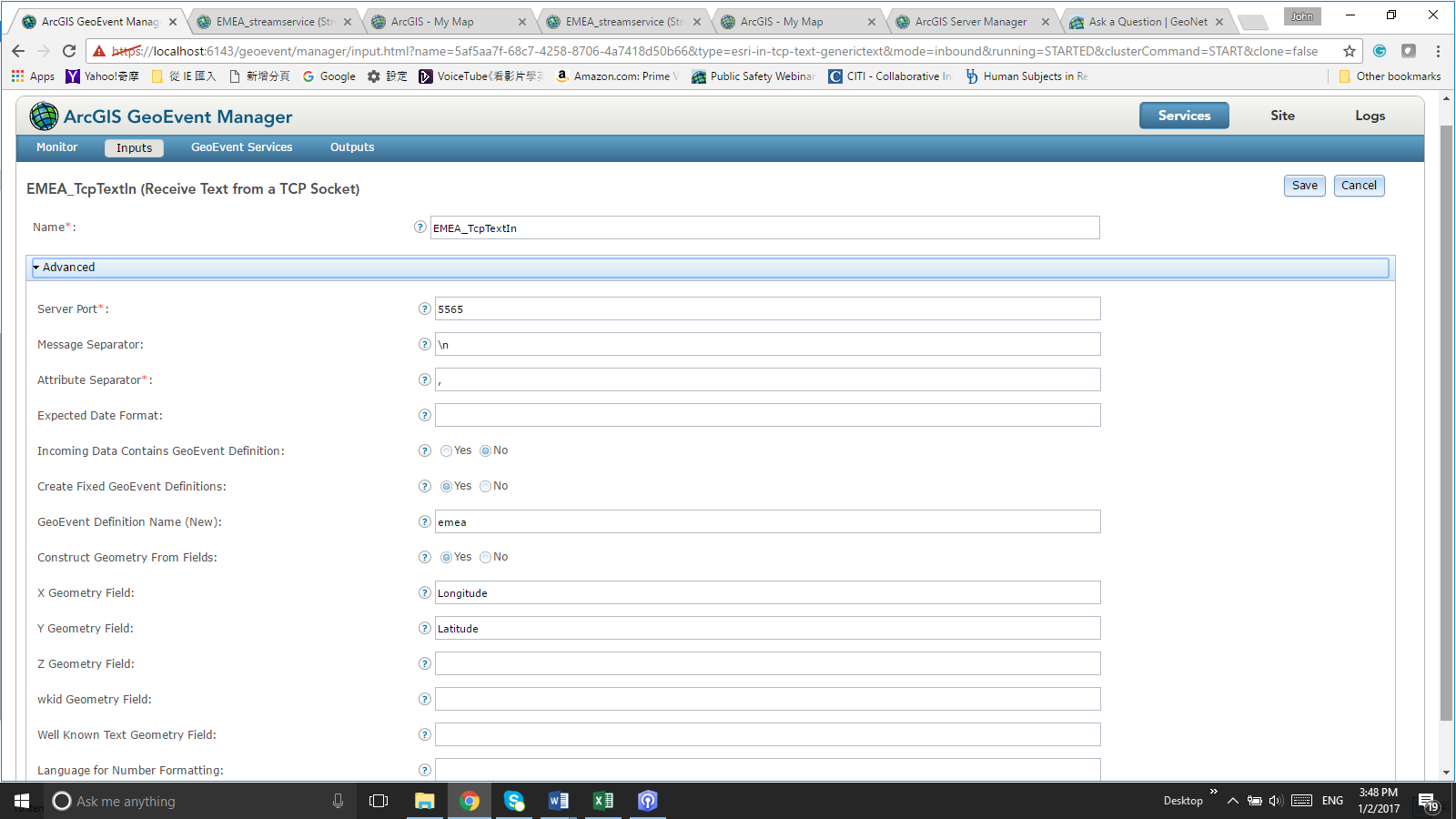This screenshot has width=1456, height=819.
Task: Collapse the Advanced section
Action: tap(710, 268)
